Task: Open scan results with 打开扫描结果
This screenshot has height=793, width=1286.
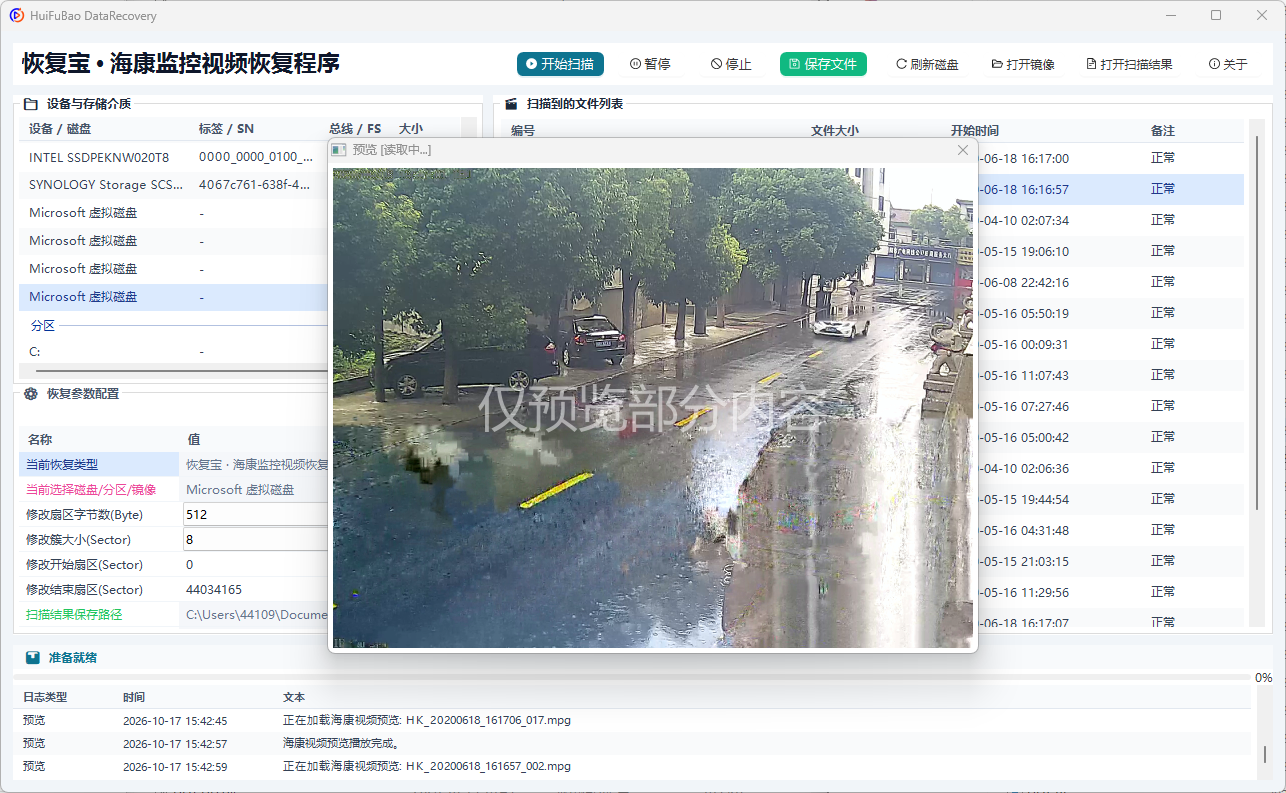Action: tap(1129, 64)
